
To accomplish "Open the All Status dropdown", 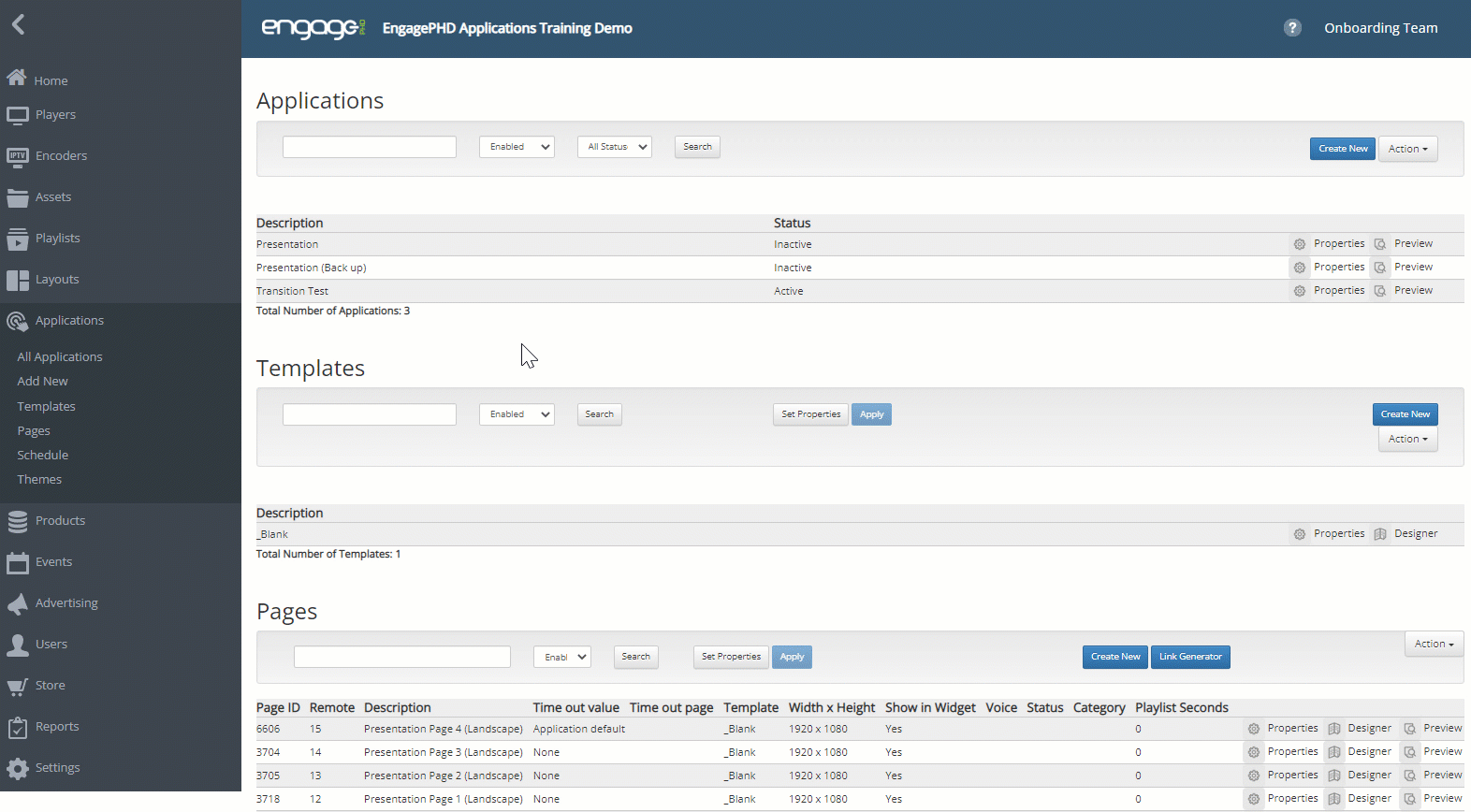I will coord(615,147).
